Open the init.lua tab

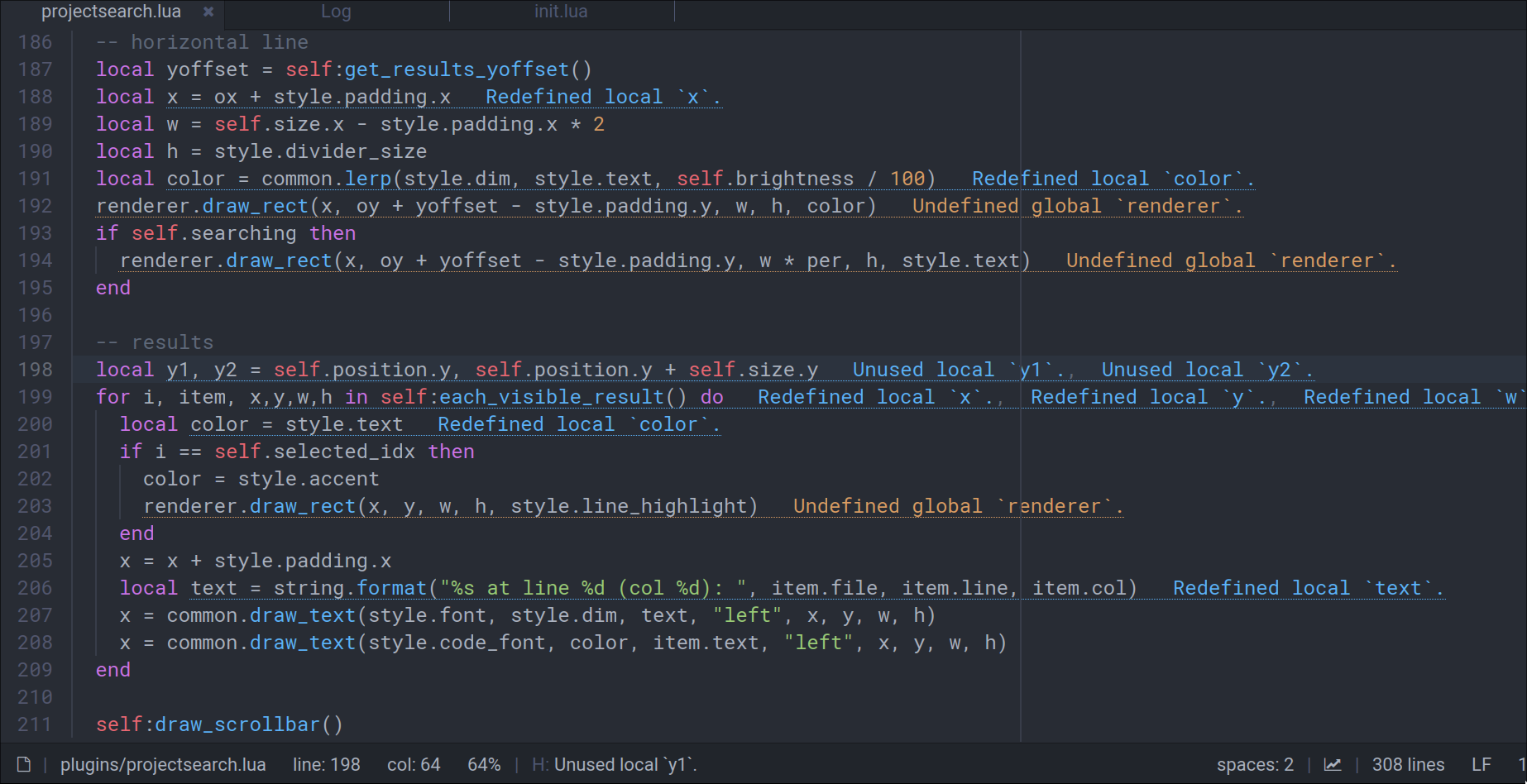pyautogui.click(x=561, y=12)
